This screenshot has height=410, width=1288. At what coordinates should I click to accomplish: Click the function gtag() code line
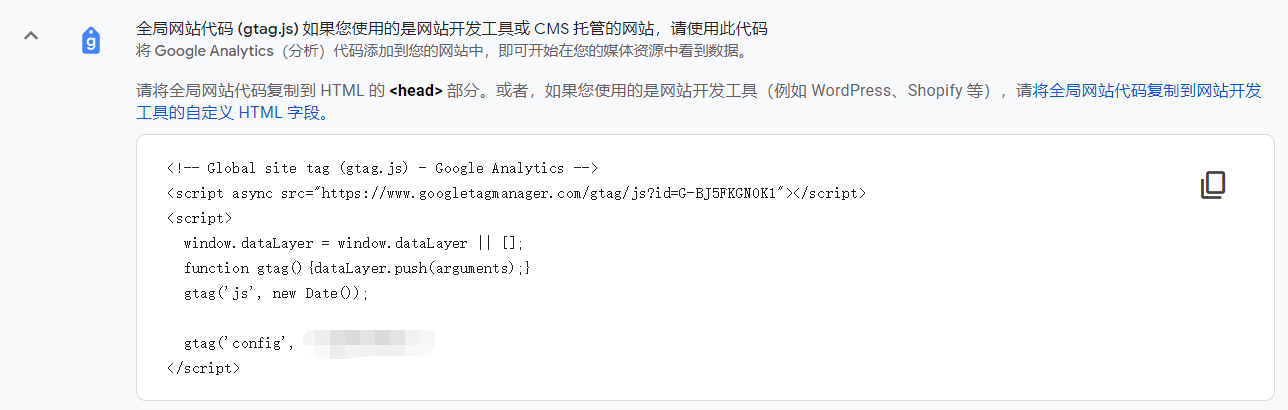point(356,268)
